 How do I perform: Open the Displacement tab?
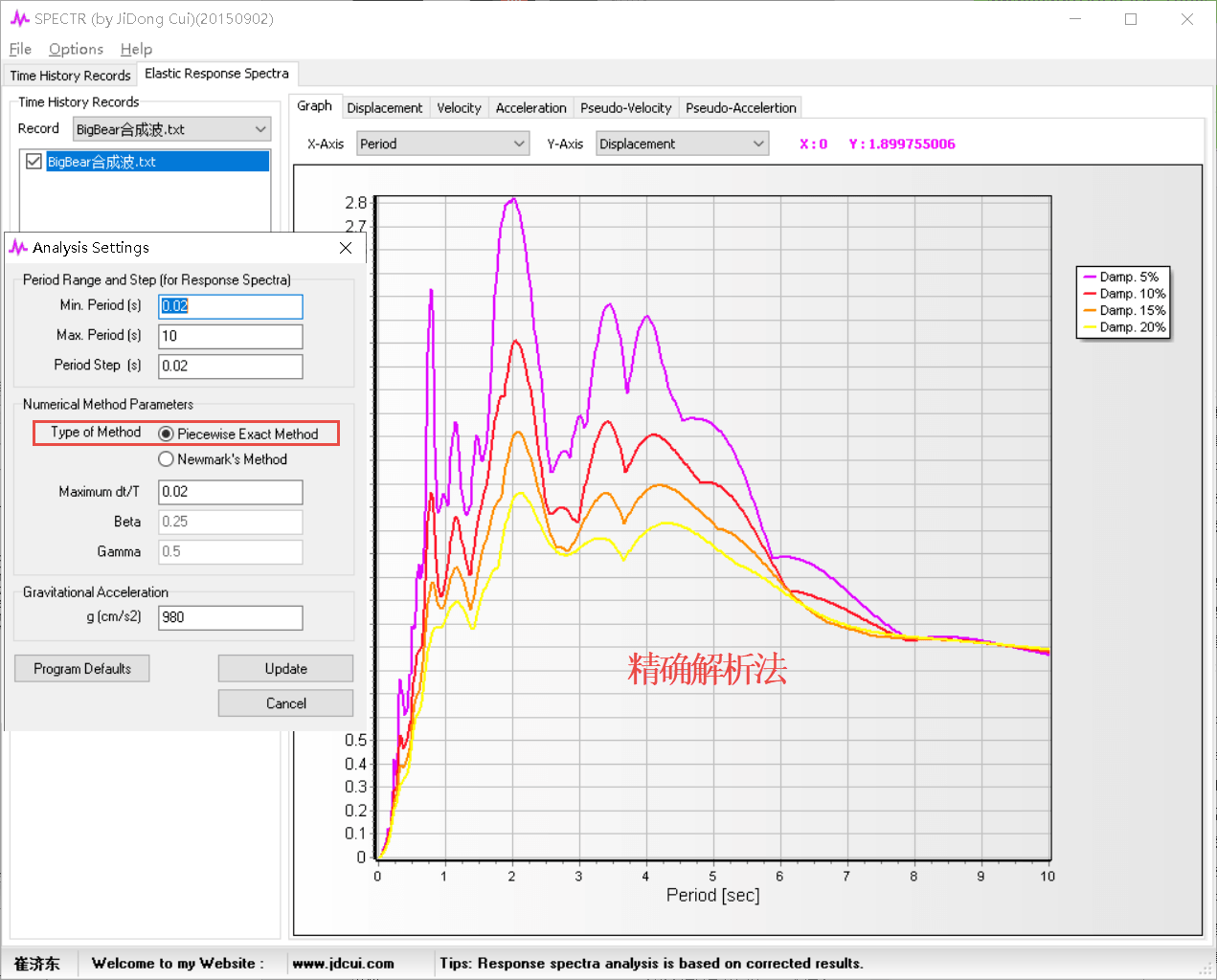[x=385, y=108]
